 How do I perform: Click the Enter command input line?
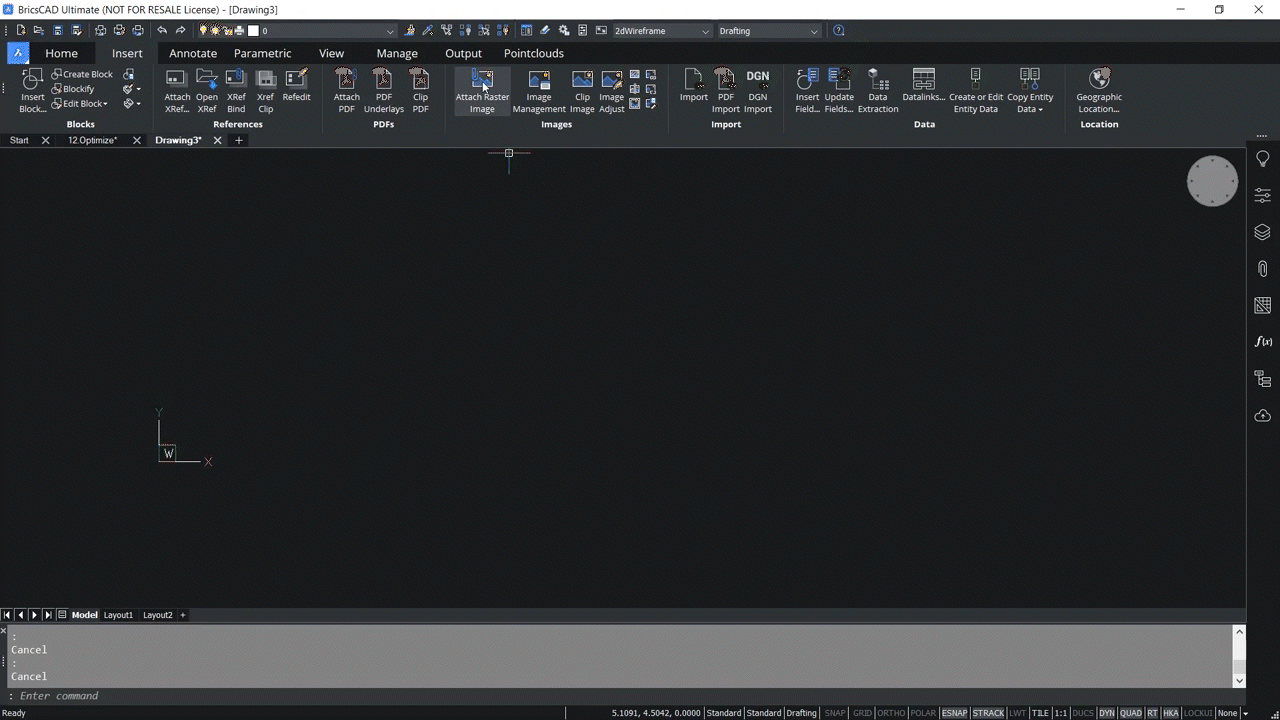coord(620,696)
